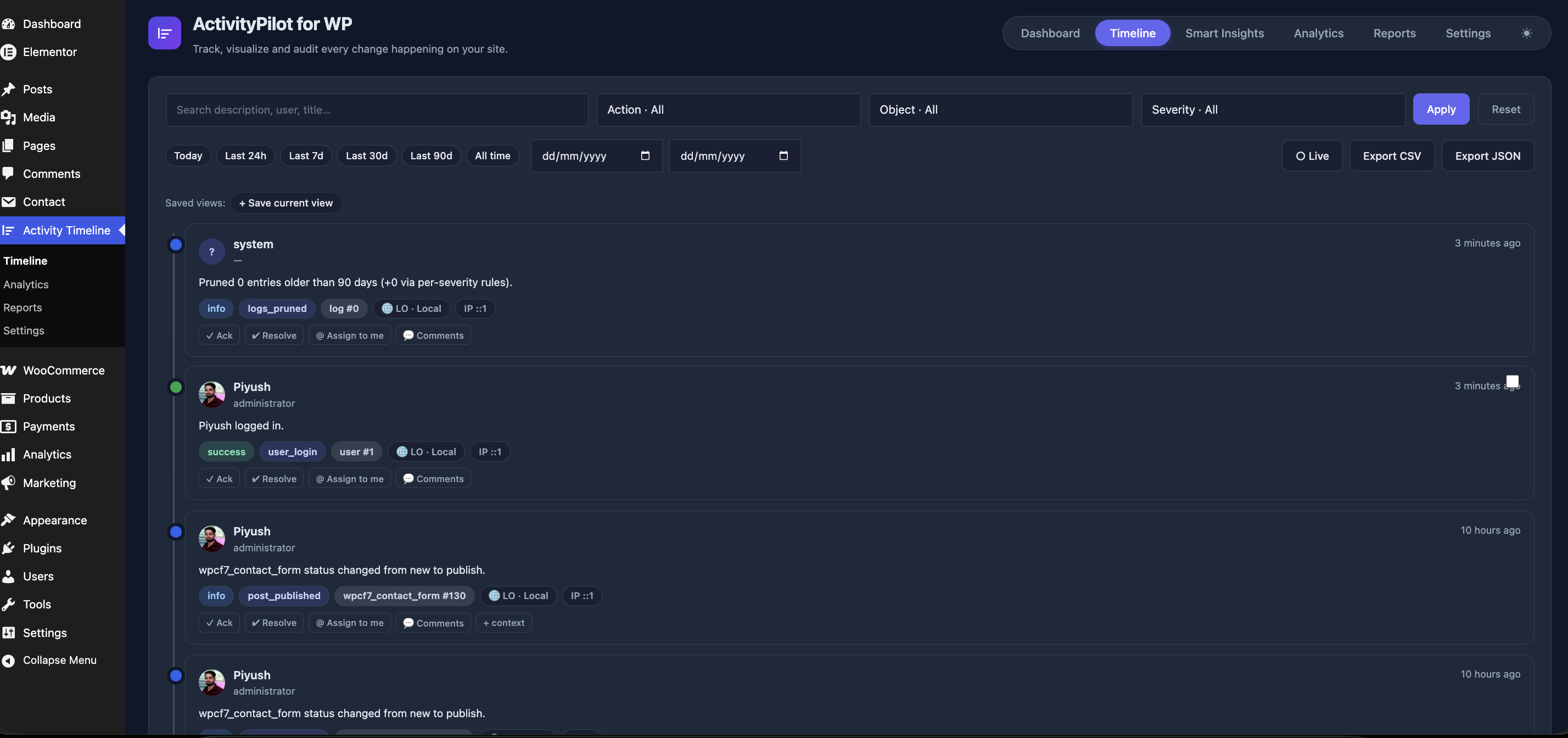Open the start date calendar picker icon
The width and height of the screenshot is (1568, 738).
click(x=645, y=156)
